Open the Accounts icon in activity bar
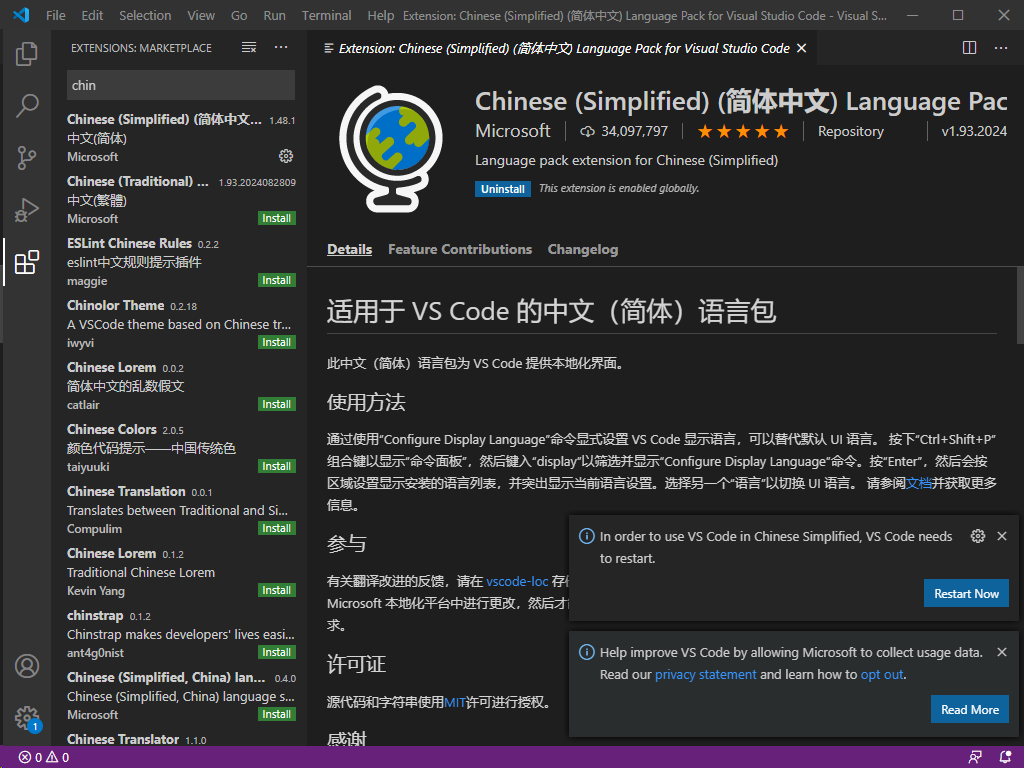Viewport: 1024px width, 768px height. (x=27, y=666)
